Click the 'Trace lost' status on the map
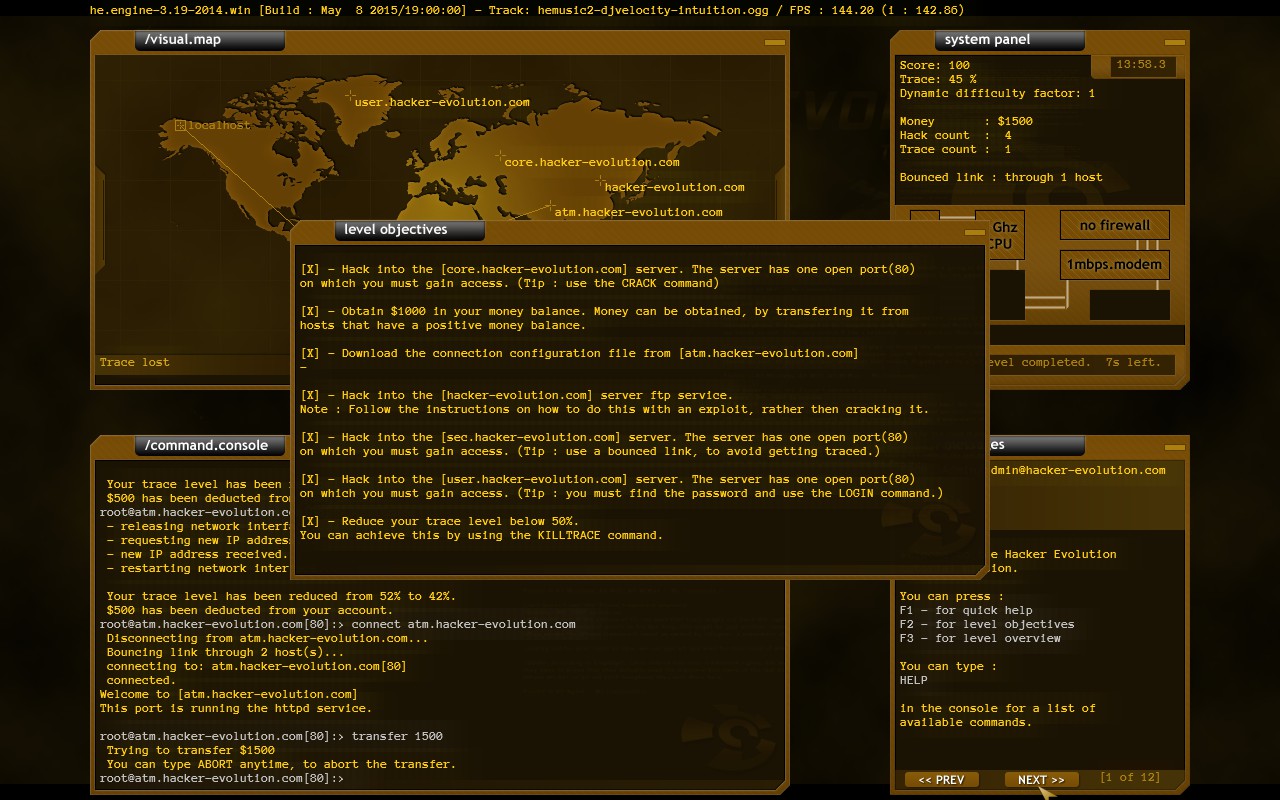 click(x=135, y=363)
